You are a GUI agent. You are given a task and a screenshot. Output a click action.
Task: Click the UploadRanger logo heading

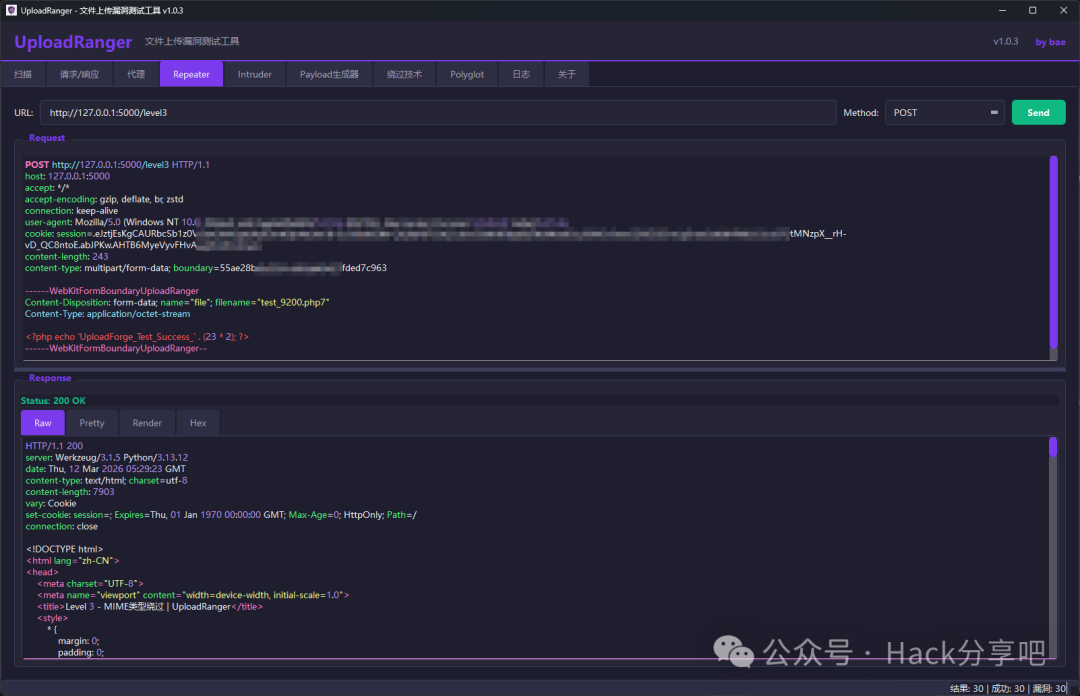pos(73,42)
